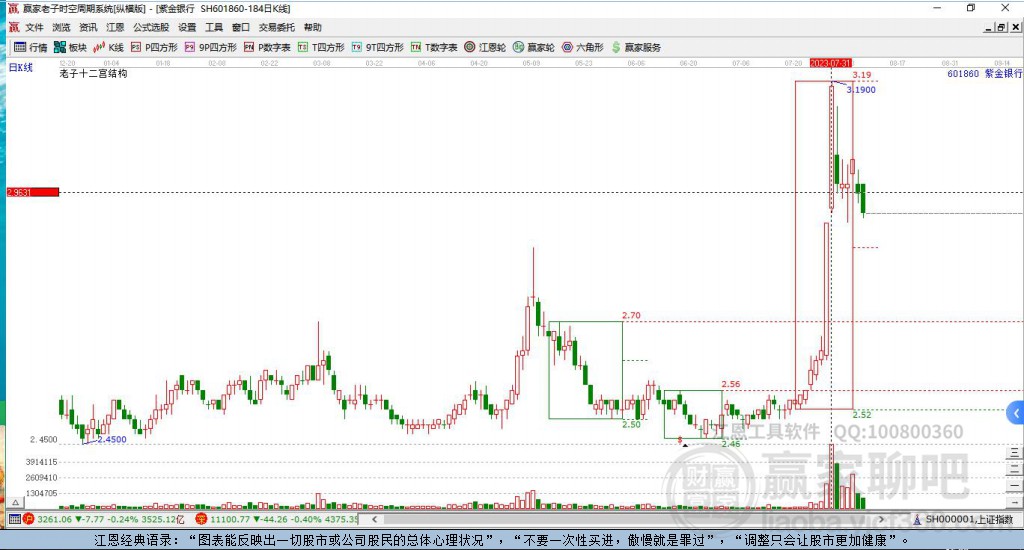Open the 公式选股 menu

151,27
